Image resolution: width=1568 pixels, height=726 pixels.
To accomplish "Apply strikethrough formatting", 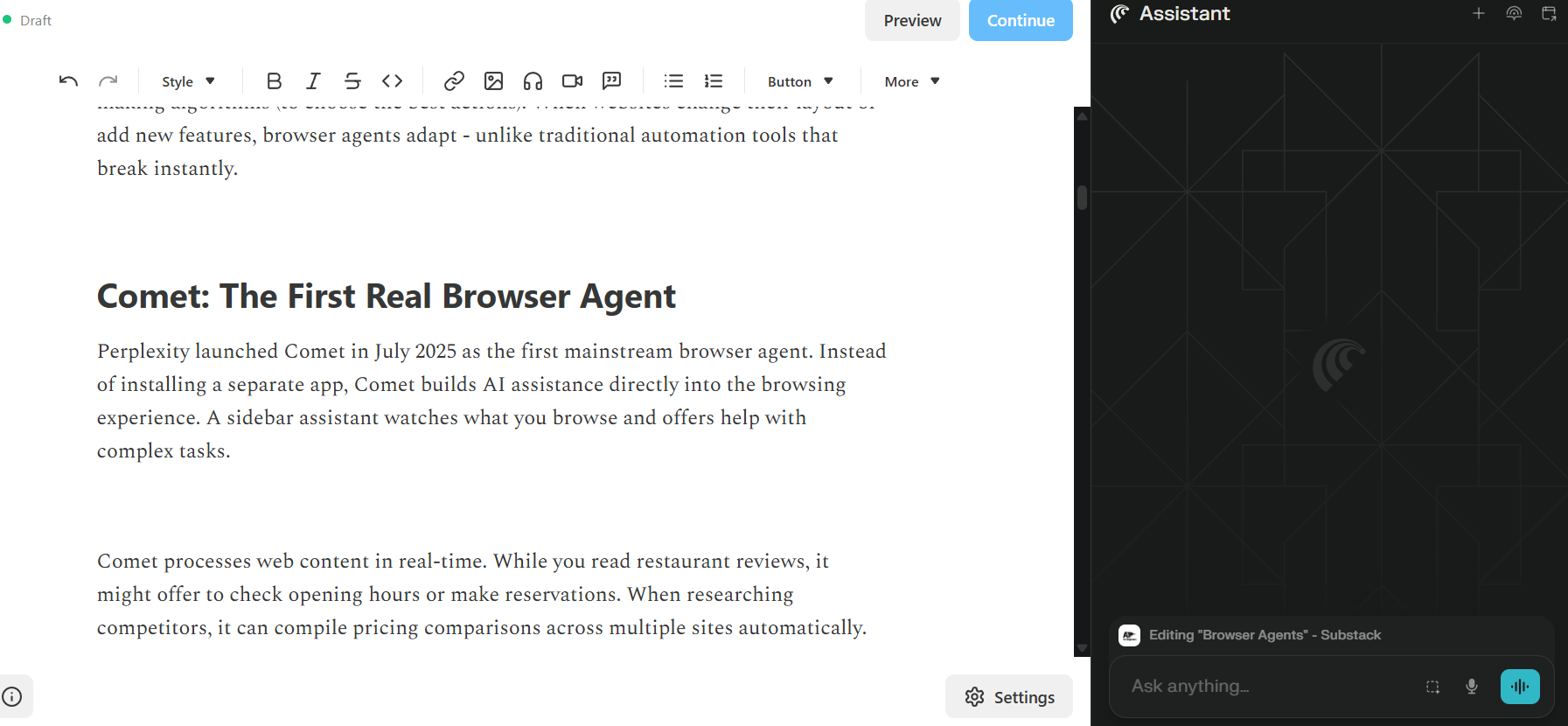I will pyautogui.click(x=352, y=81).
